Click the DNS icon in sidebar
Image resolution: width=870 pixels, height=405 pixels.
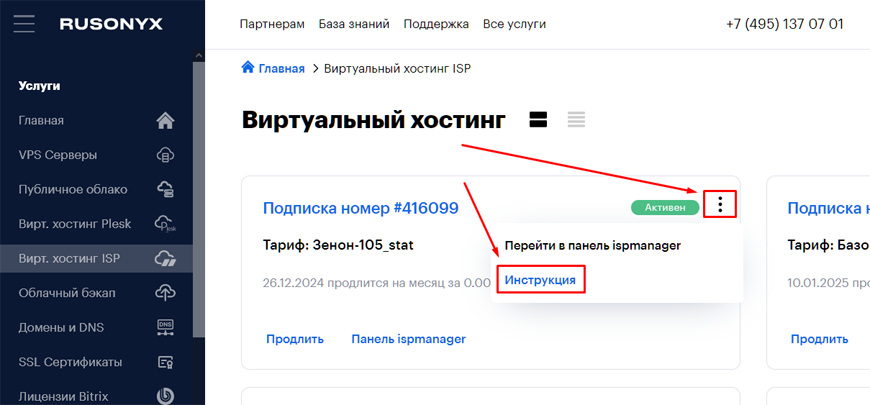click(x=165, y=328)
